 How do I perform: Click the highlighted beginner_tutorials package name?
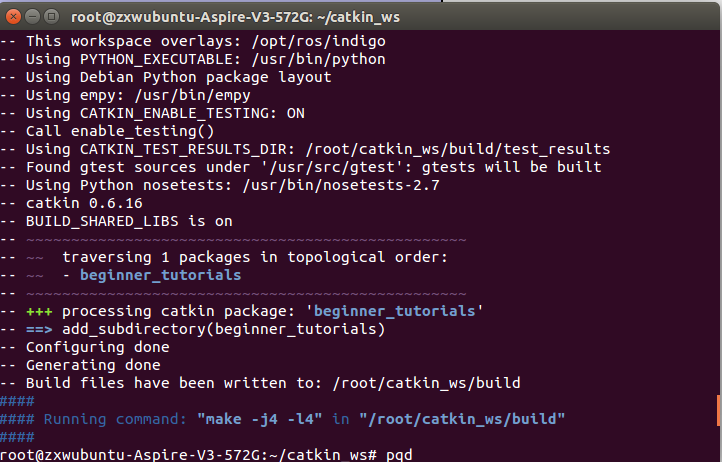(x=160, y=275)
